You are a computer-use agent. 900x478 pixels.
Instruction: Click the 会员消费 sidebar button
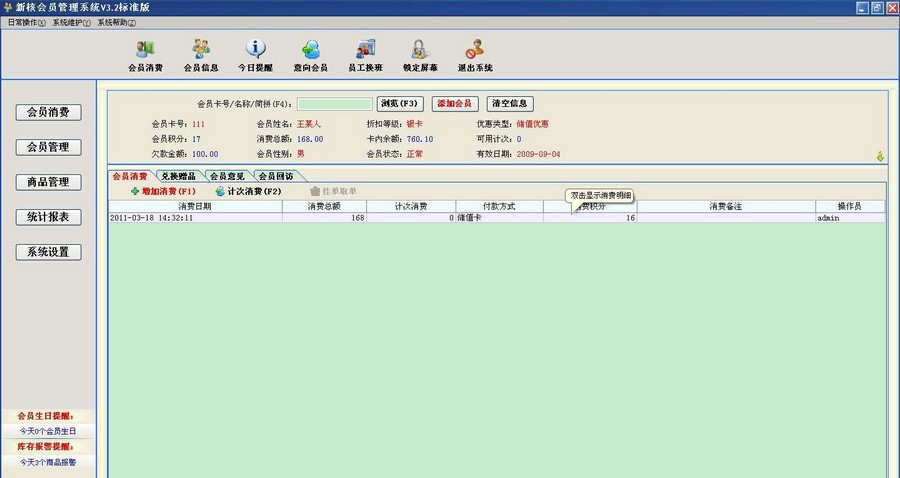coord(49,112)
